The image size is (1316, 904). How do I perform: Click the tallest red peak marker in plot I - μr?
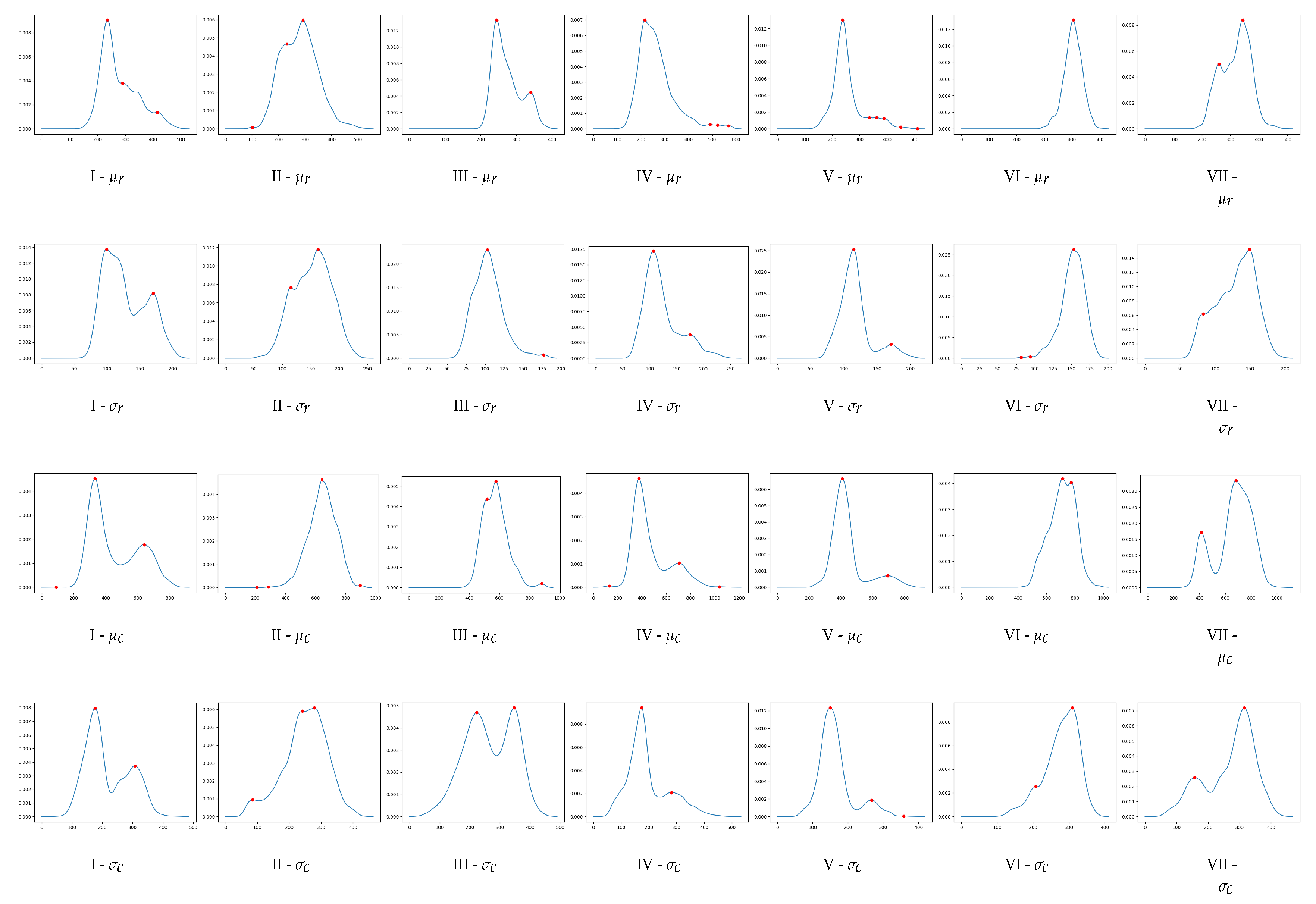point(107,21)
